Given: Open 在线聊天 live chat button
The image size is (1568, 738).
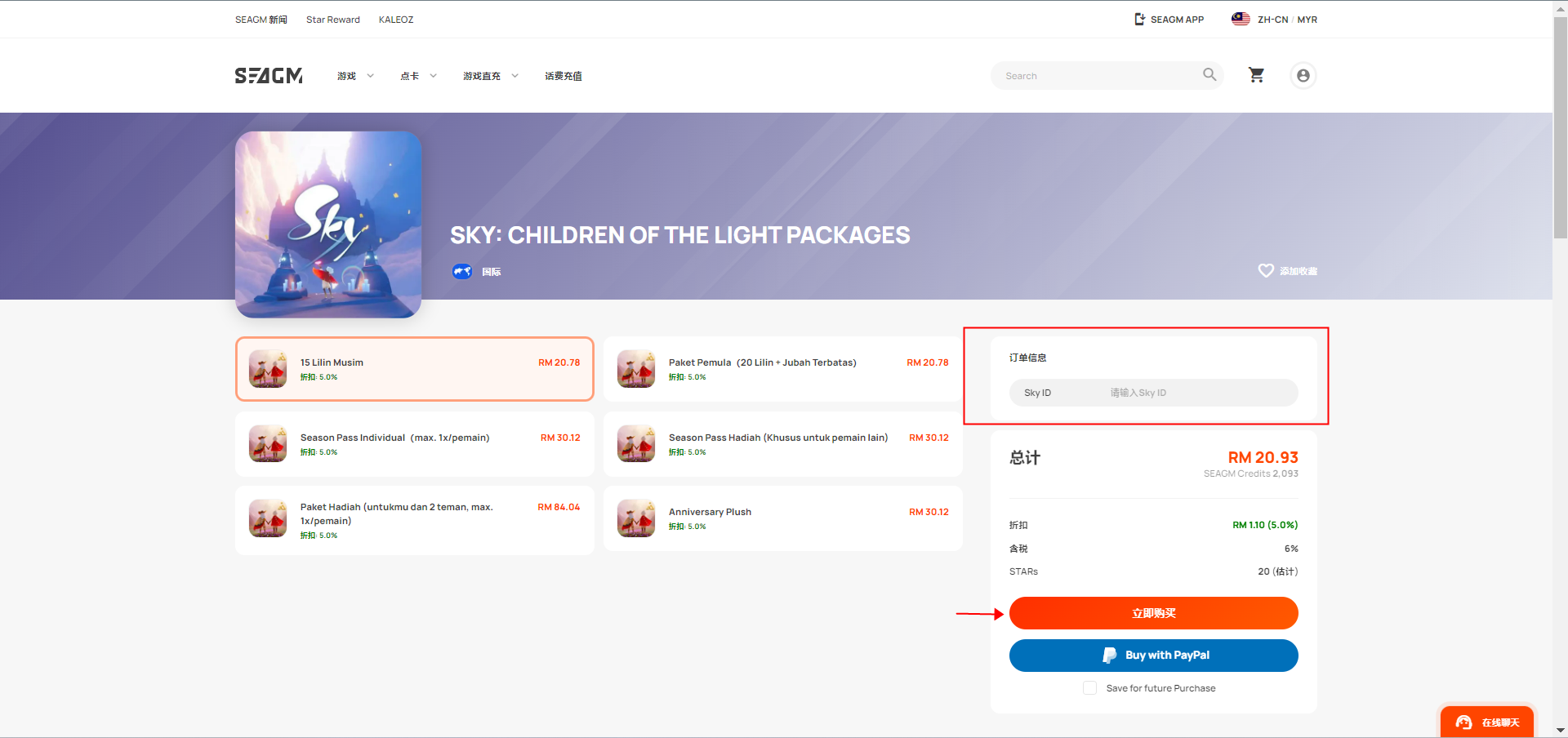Looking at the screenshot, I should point(1486,722).
